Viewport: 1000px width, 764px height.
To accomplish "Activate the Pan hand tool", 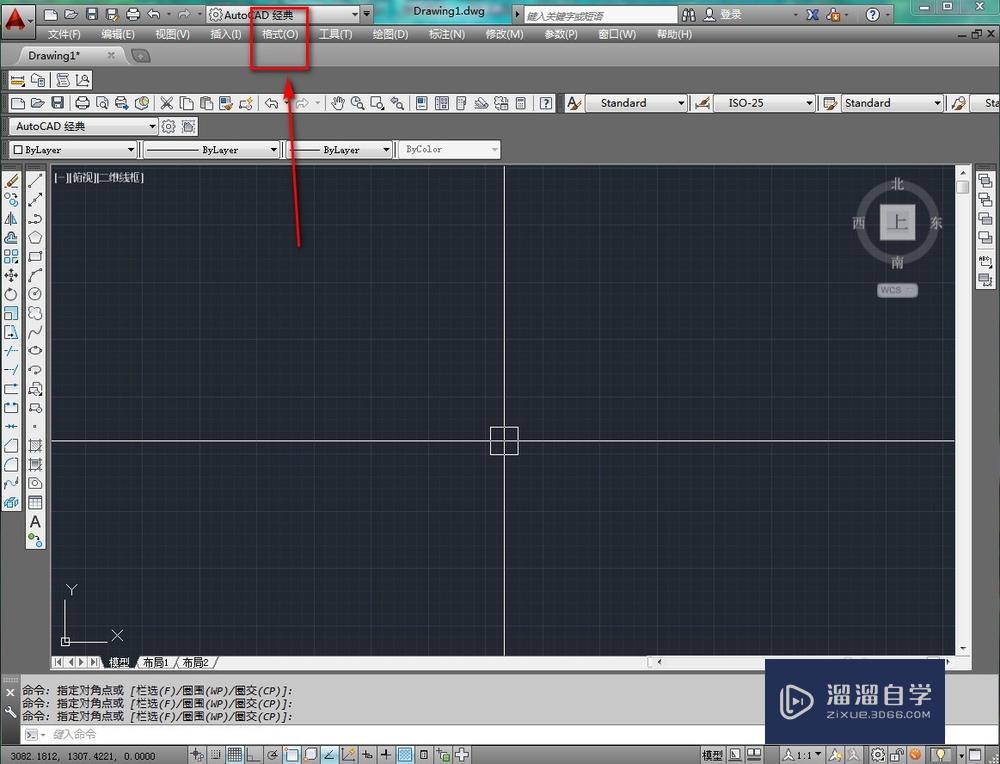I will (x=337, y=103).
